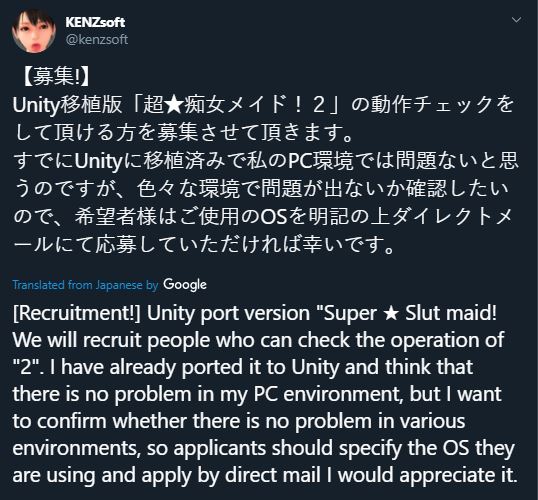
Task: Click "Translated from Japanese by" link
Action: pos(85,285)
